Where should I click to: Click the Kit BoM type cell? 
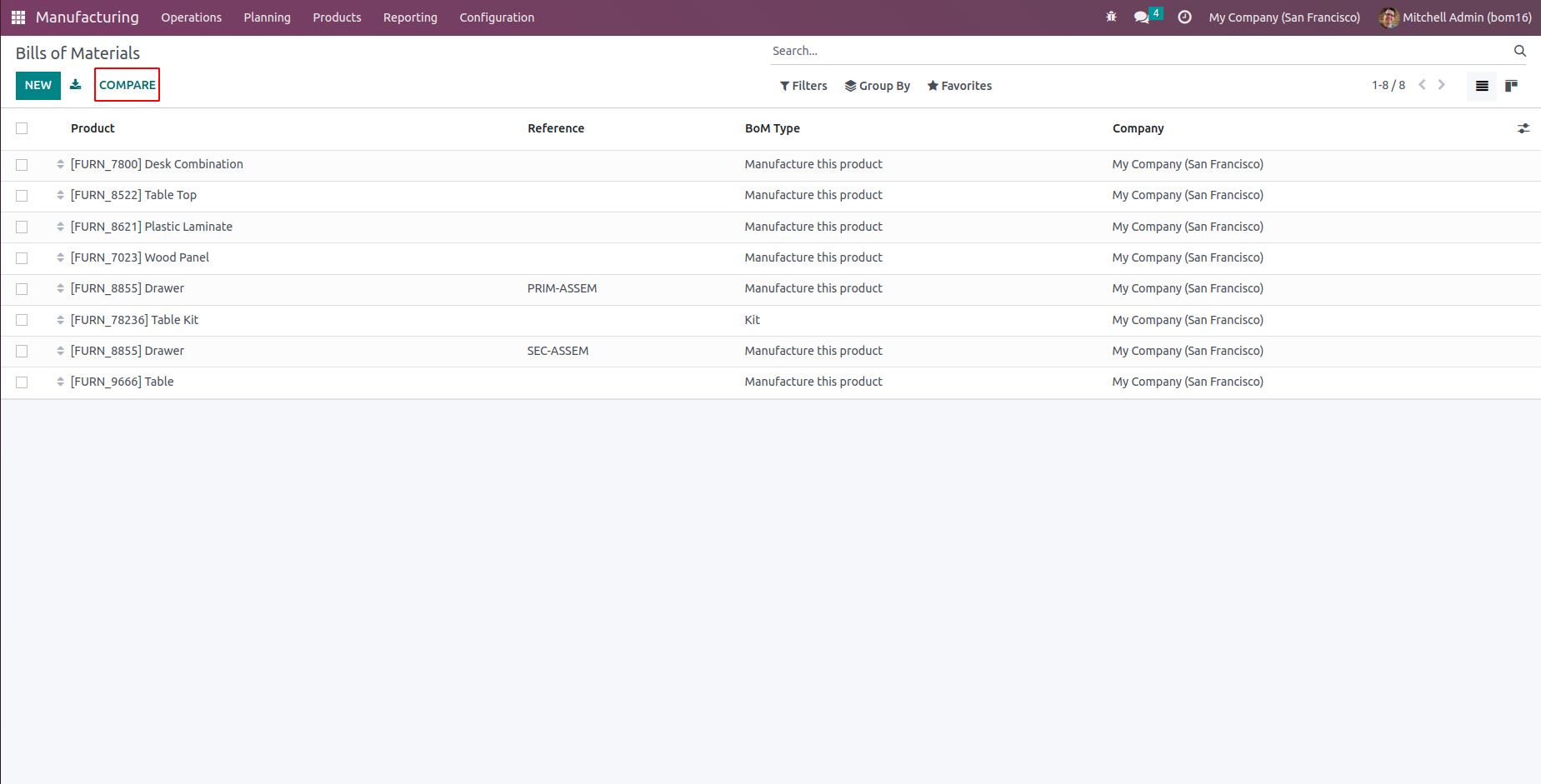(753, 320)
